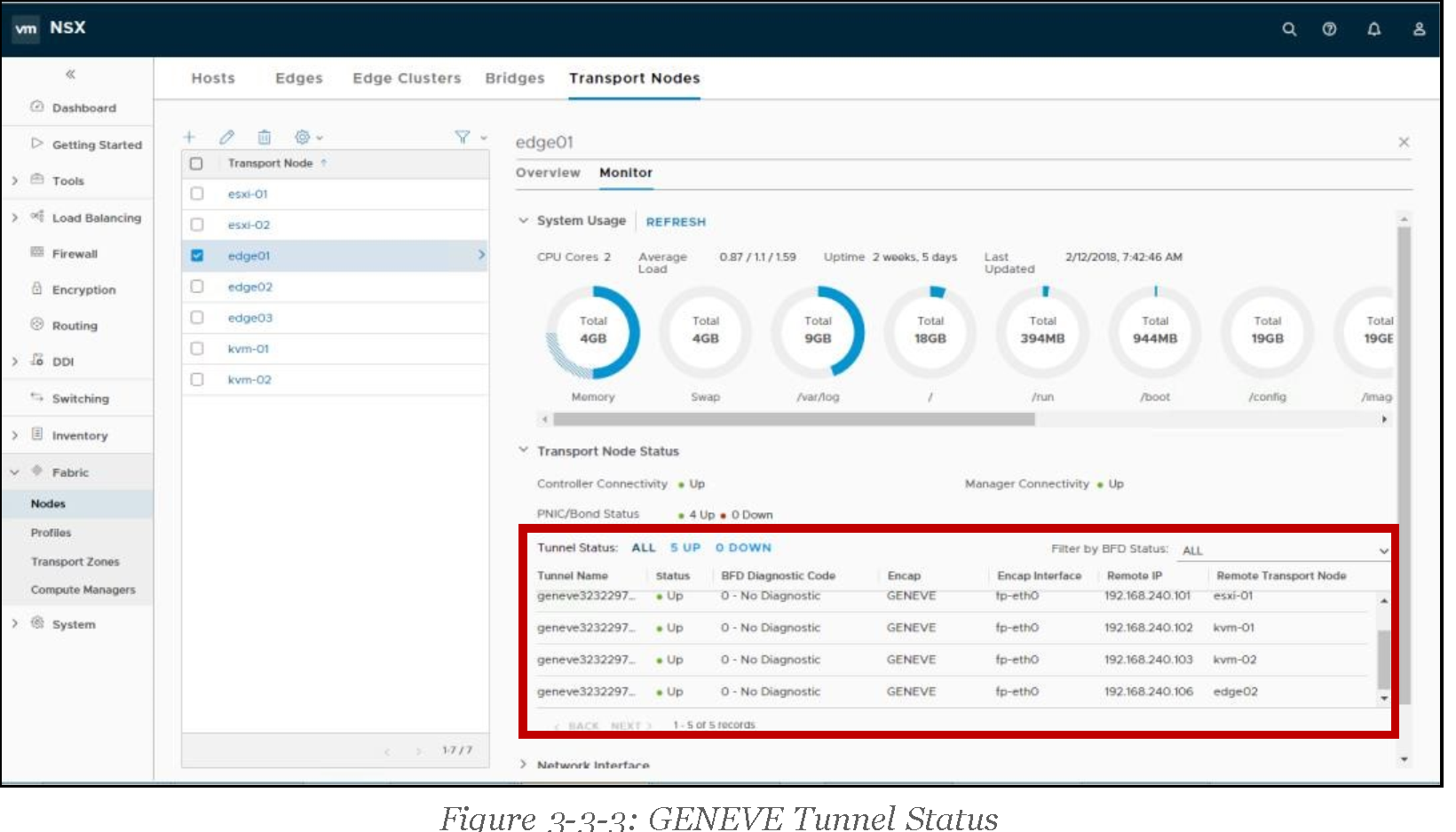The height and width of the screenshot is (832, 1456).
Task: Switch to the Edge Clusters tab
Action: point(407,78)
